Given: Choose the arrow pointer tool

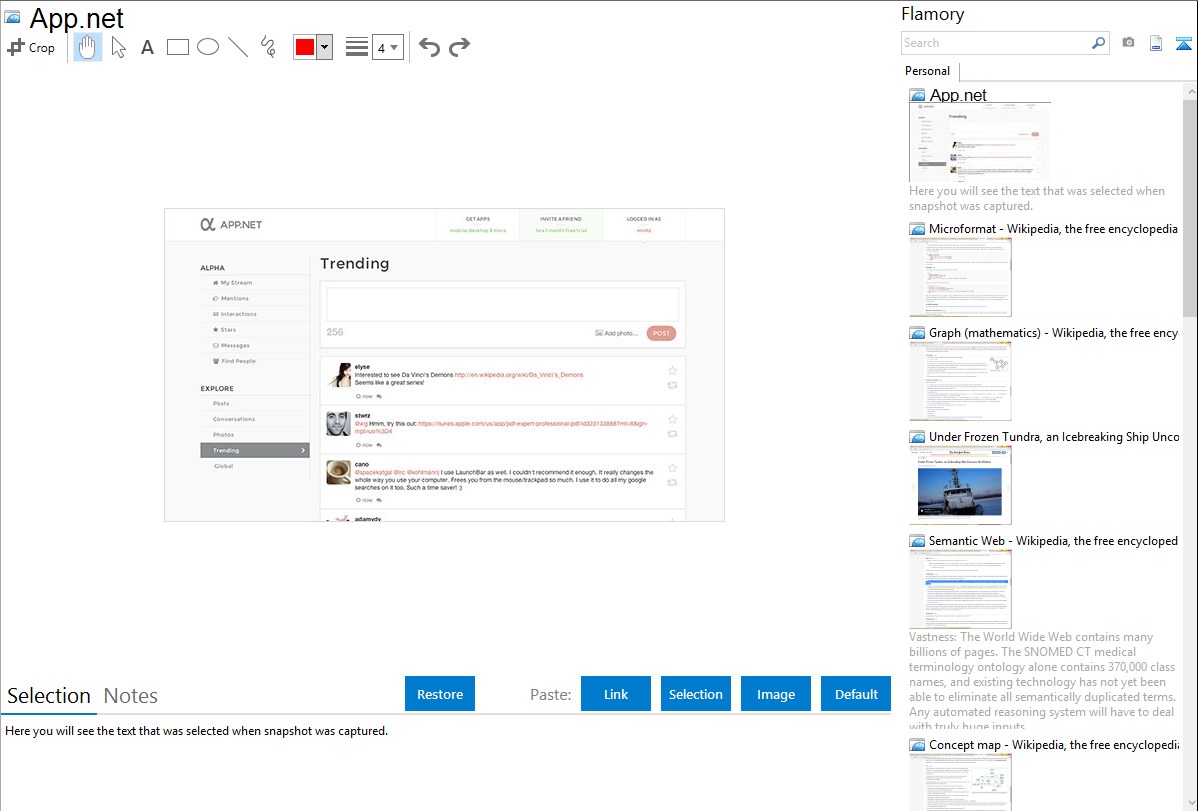Looking at the screenshot, I should pos(118,47).
